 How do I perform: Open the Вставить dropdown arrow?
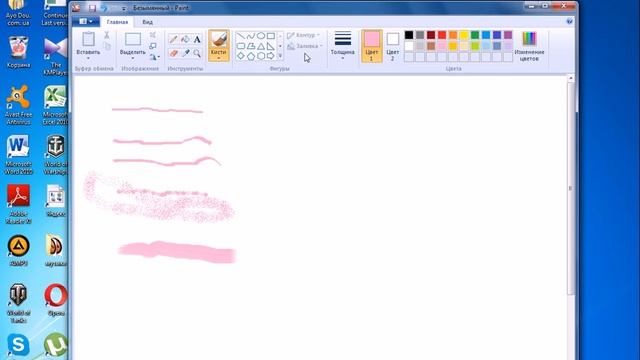click(88, 58)
